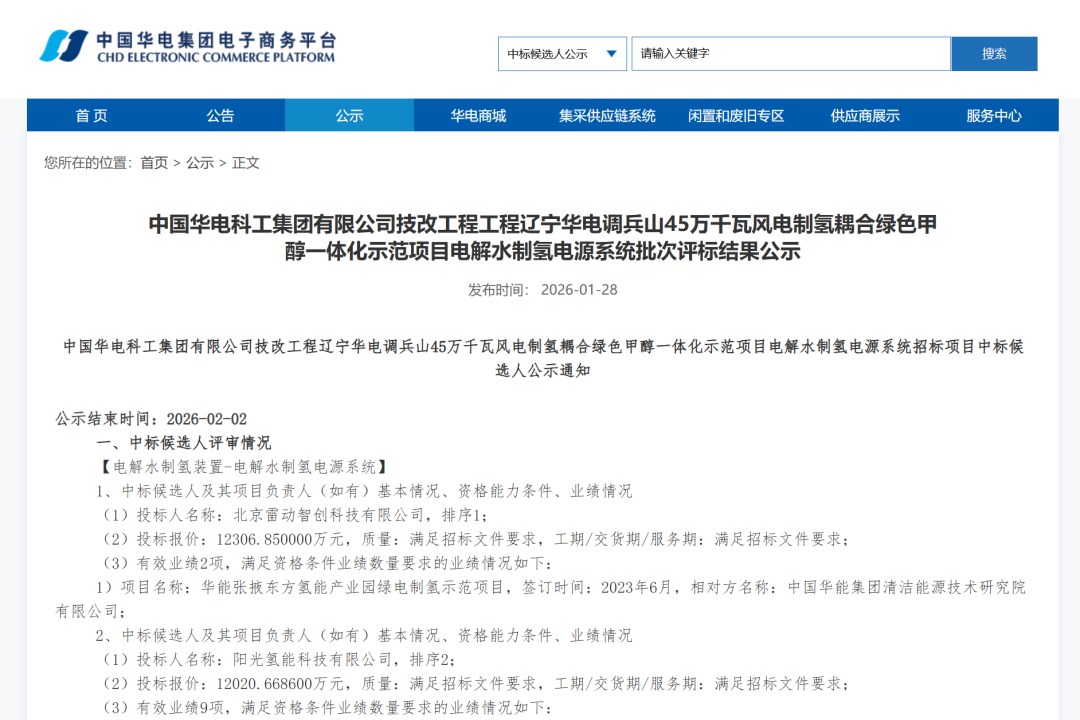Select 首页 from the navigation bar
Image resolution: width=1080 pixels, height=720 pixels.
92,115
